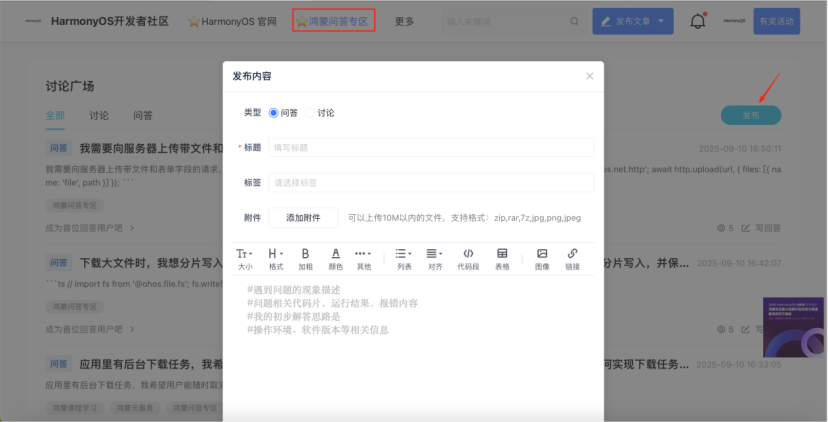828x422 pixels.
Task: Click into the content editor text area
Action: click(x=413, y=349)
